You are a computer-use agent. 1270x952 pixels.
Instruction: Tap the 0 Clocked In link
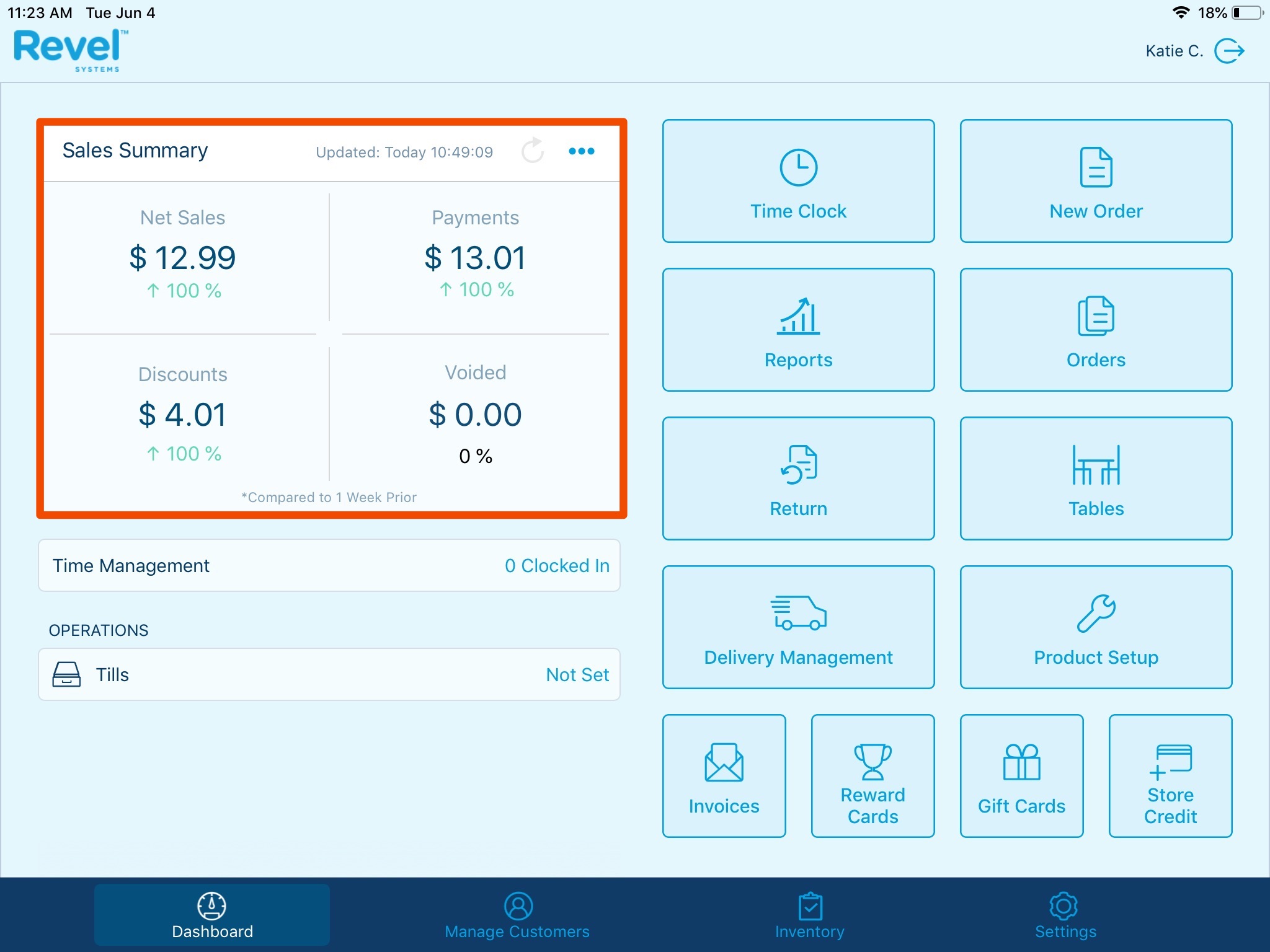(x=556, y=565)
